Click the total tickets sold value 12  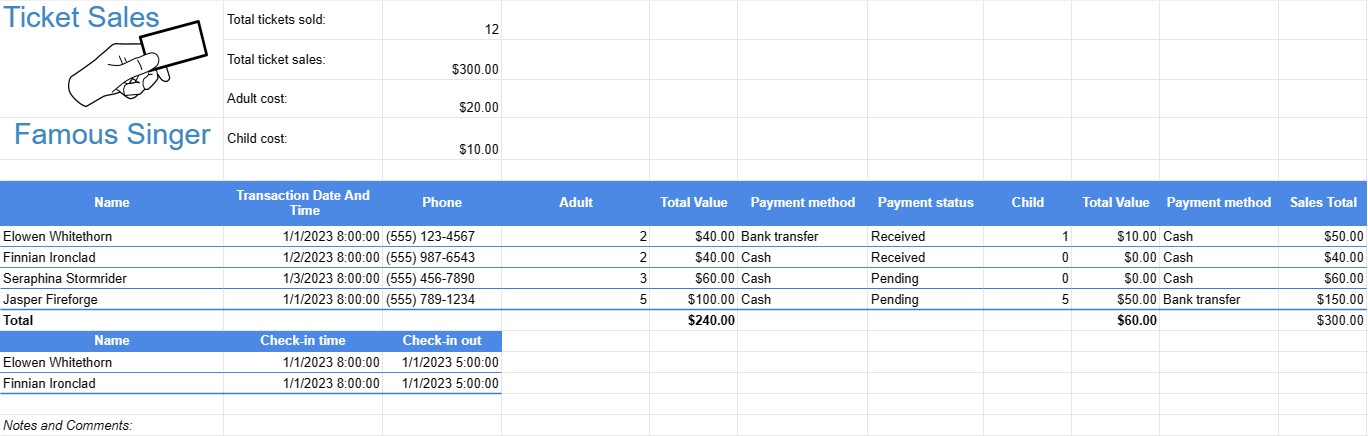point(491,30)
